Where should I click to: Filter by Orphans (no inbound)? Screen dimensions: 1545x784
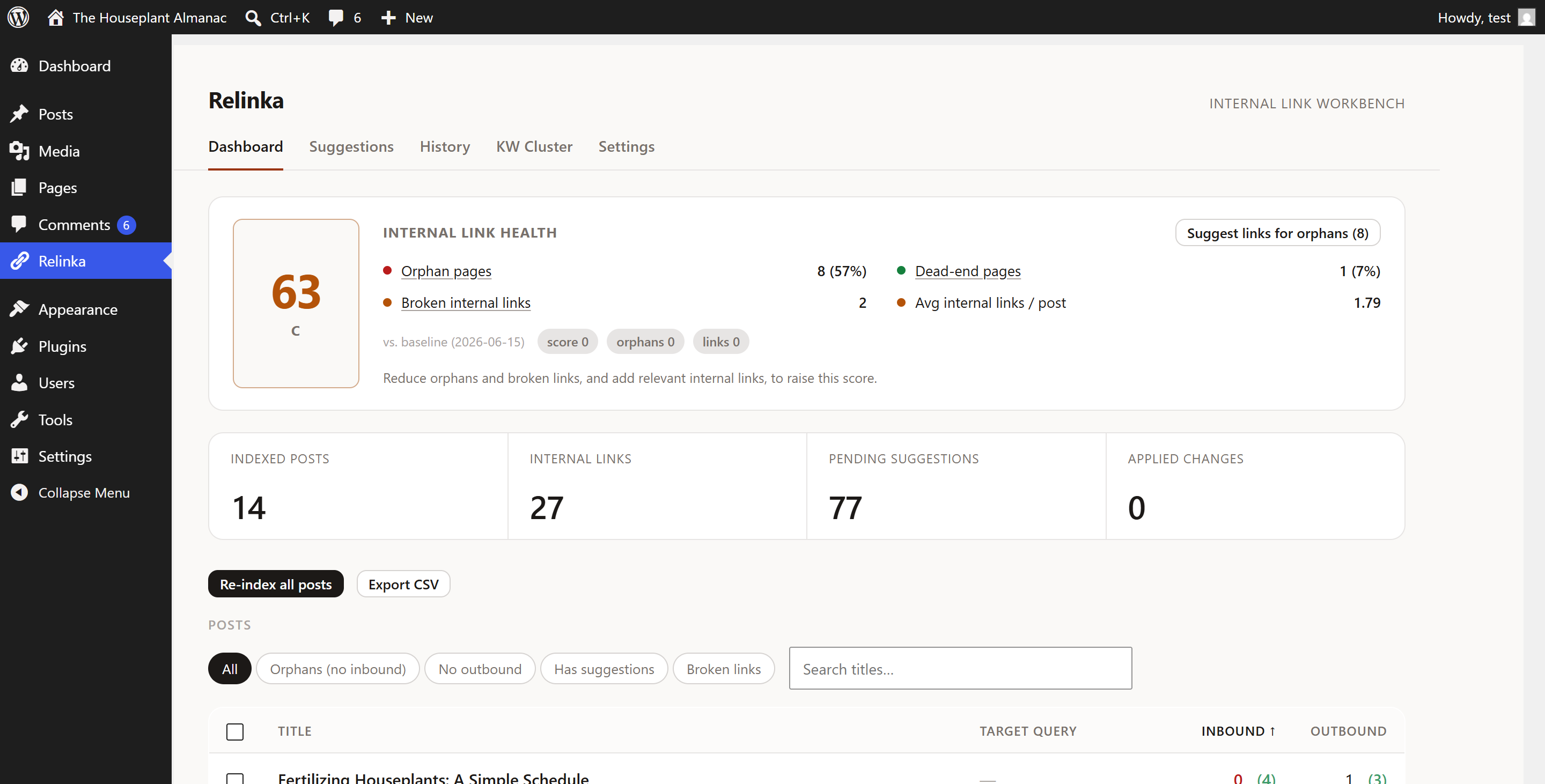(337, 668)
